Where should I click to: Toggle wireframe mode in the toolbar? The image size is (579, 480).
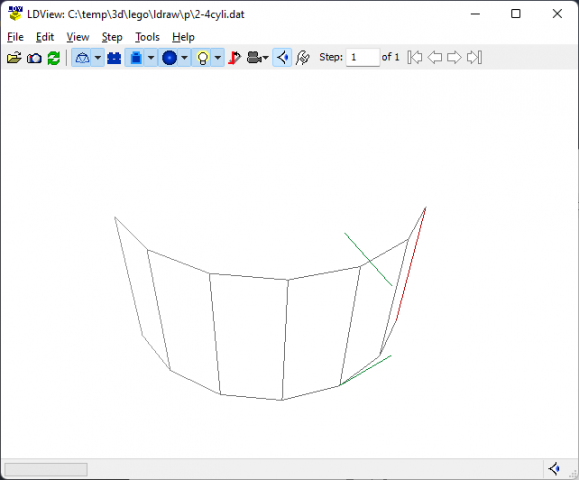[82, 58]
